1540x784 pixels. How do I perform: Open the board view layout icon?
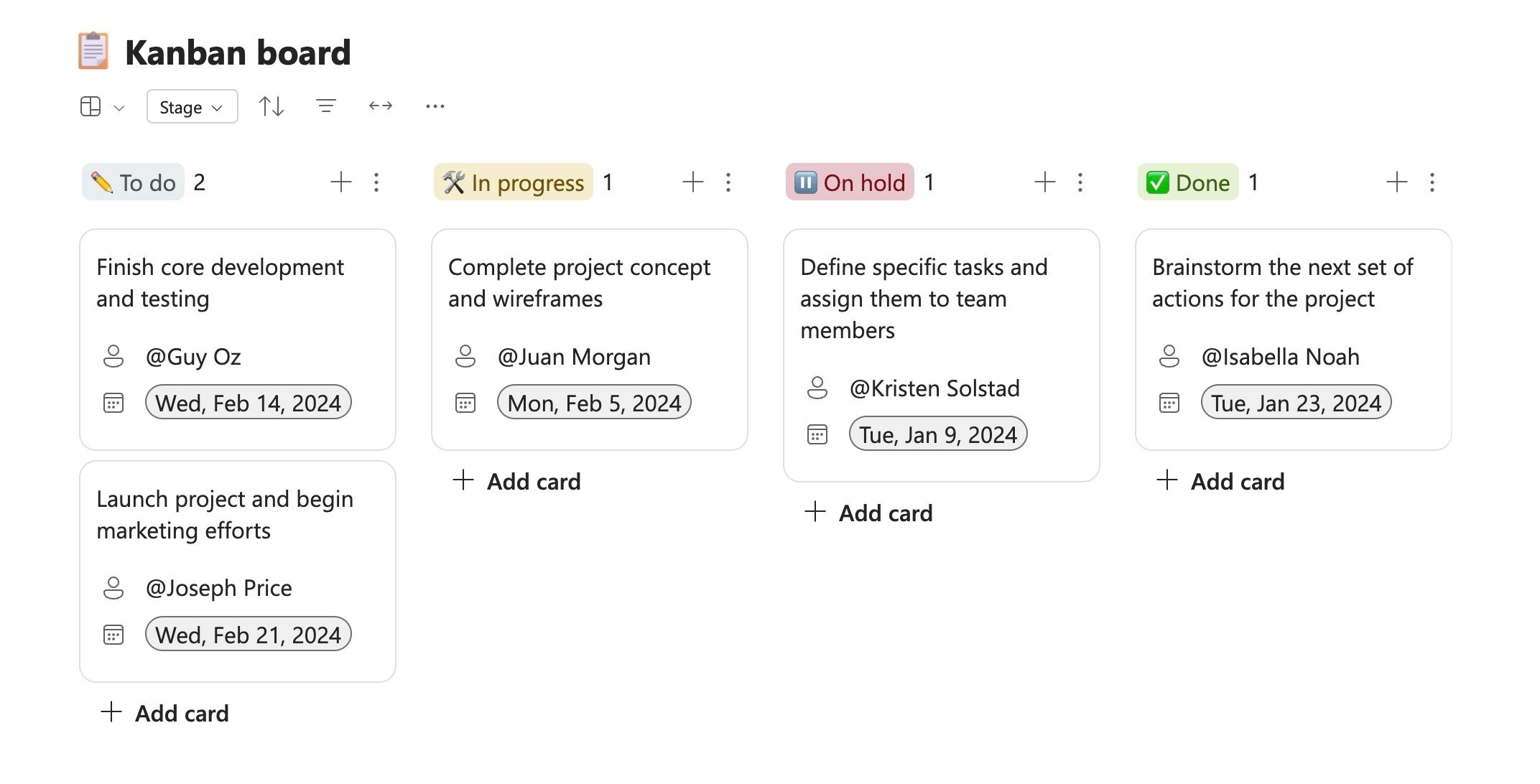pos(89,106)
